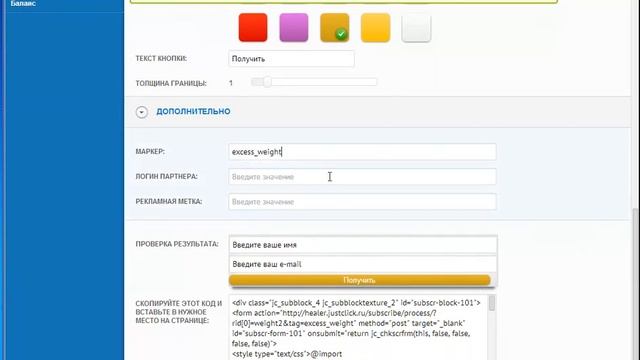Open Баланс item in blue sidebar
Screen dimensions: 640x360
point(23,3)
